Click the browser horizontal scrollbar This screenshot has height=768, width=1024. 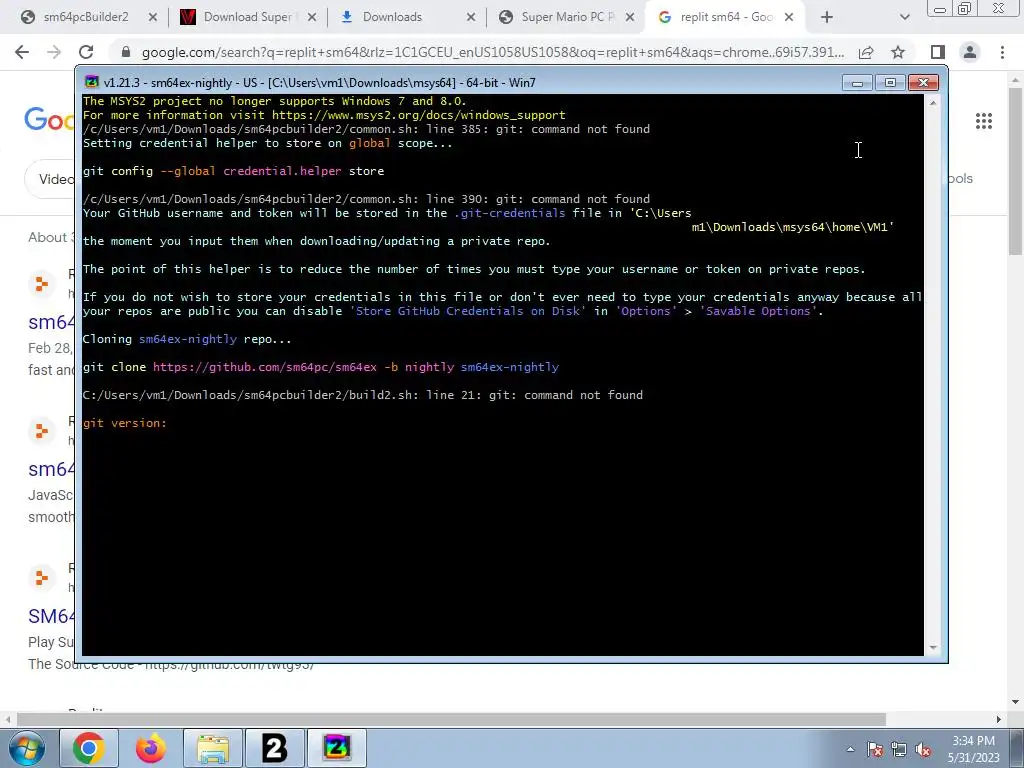(x=451, y=719)
